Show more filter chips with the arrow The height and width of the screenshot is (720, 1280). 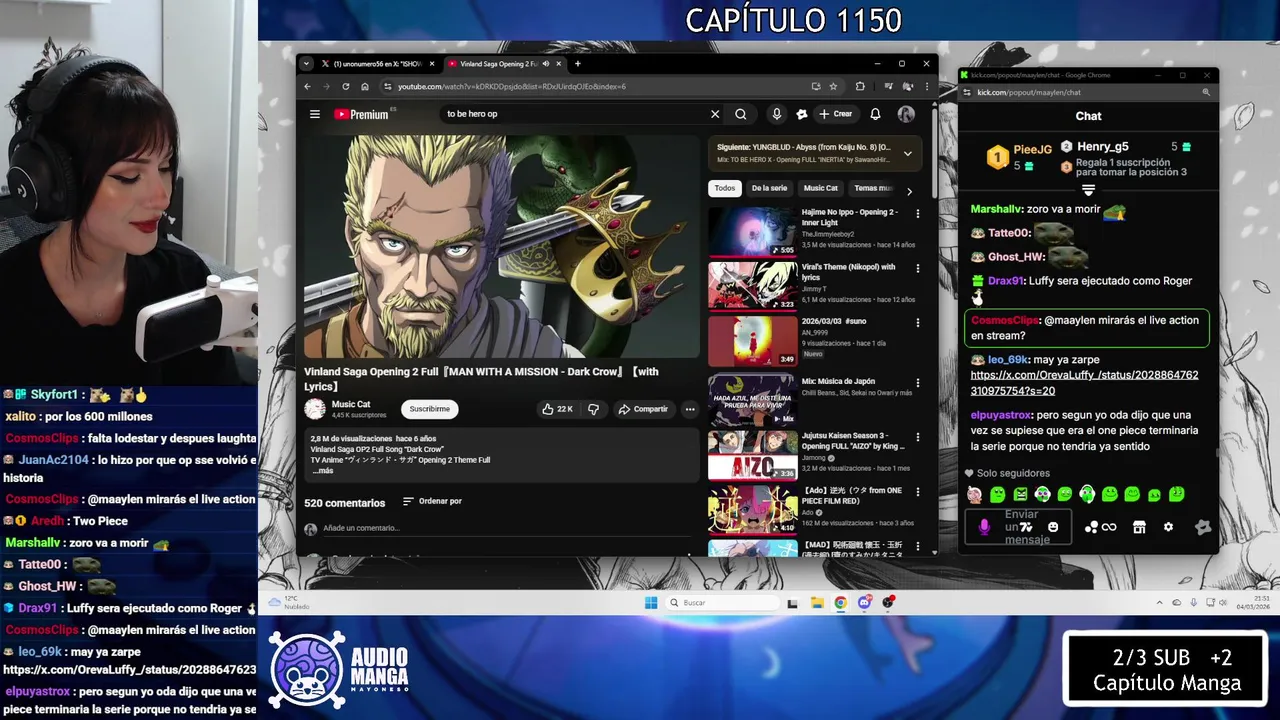tap(909, 191)
